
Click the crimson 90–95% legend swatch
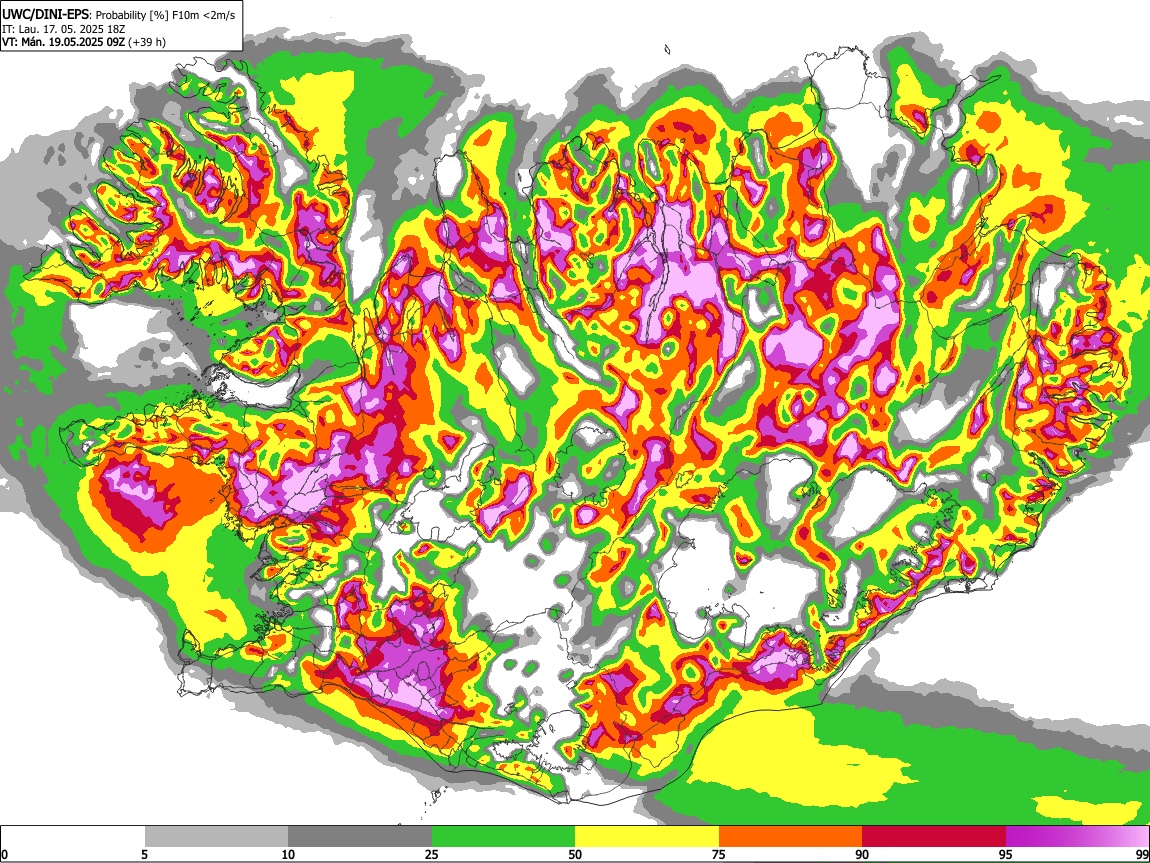click(934, 836)
